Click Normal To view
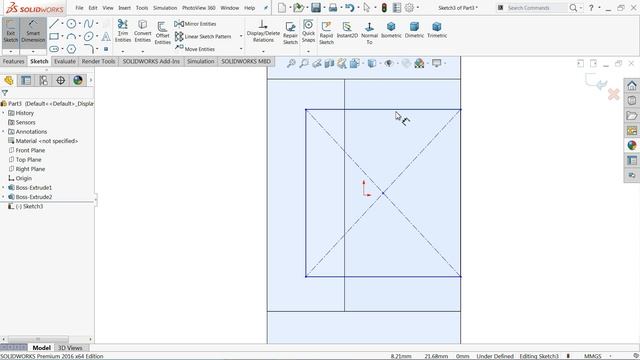The image size is (640, 360). coord(369,33)
